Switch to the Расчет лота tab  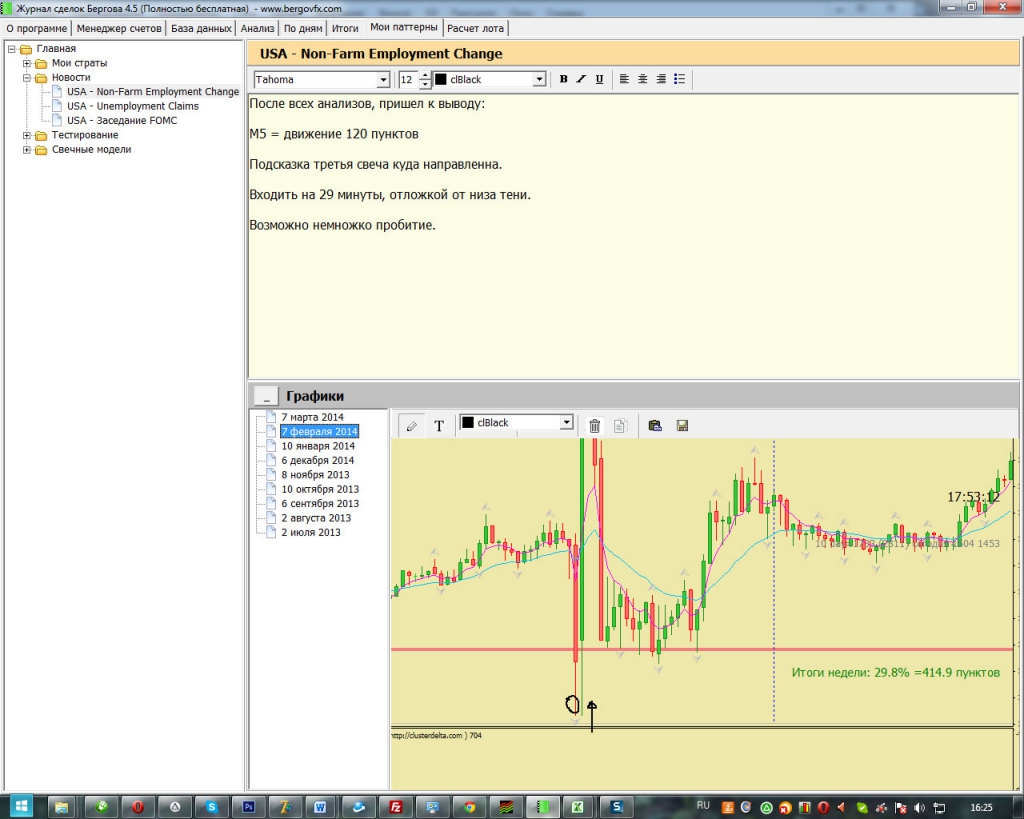[x=476, y=28]
